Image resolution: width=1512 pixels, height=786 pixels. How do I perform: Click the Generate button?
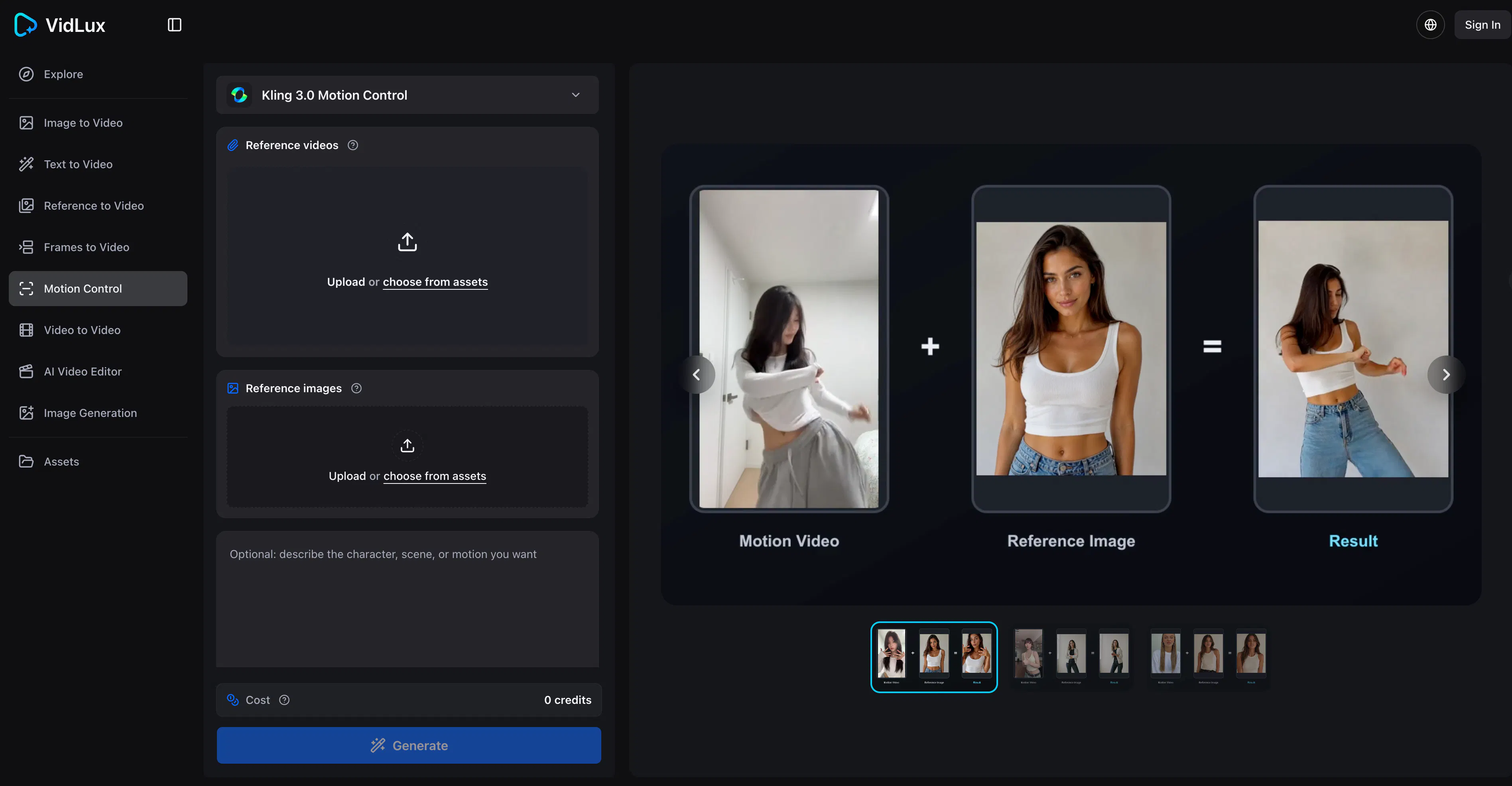pos(409,745)
